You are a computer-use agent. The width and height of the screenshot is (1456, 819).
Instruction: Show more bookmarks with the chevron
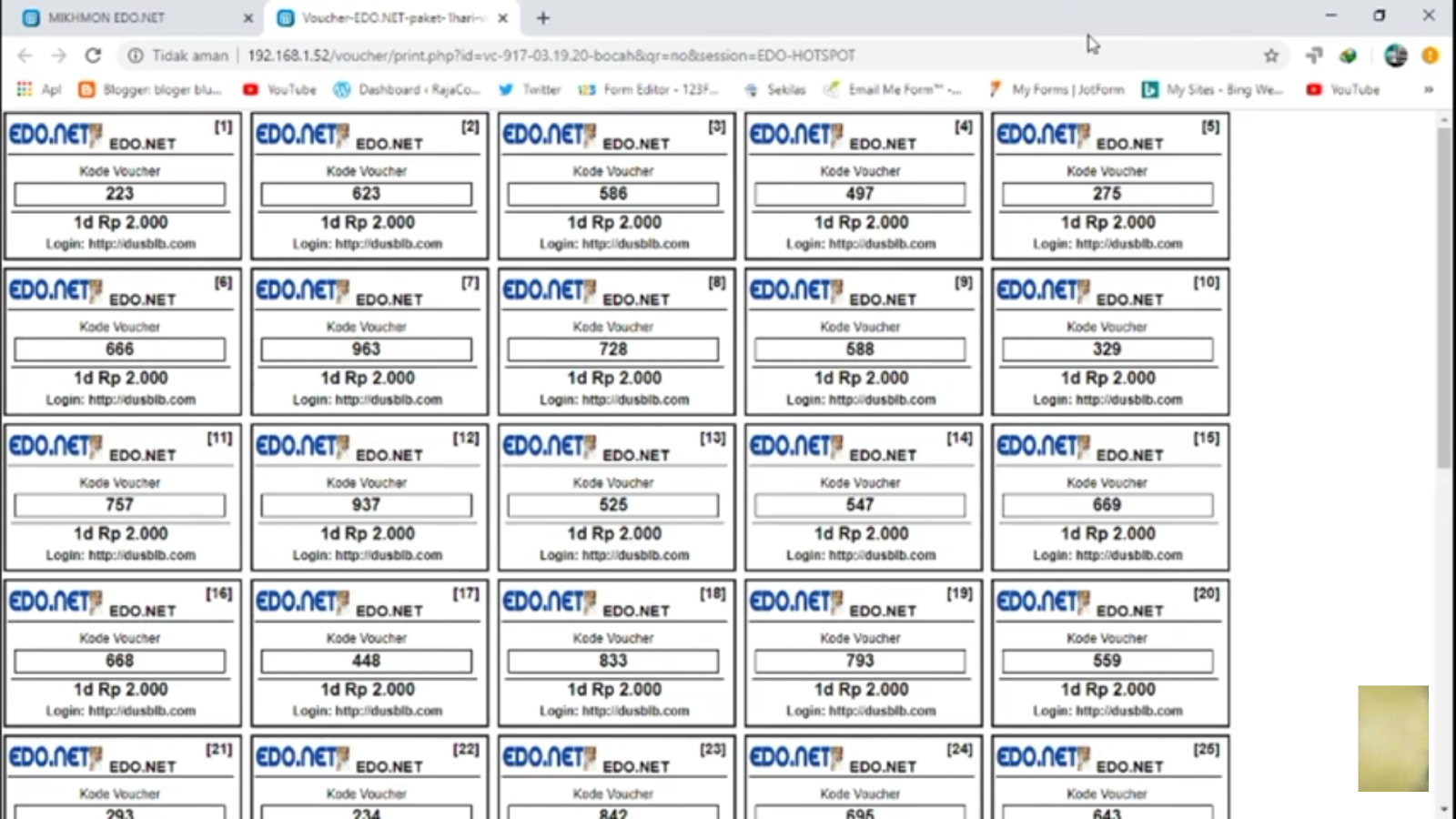point(1429,89)
